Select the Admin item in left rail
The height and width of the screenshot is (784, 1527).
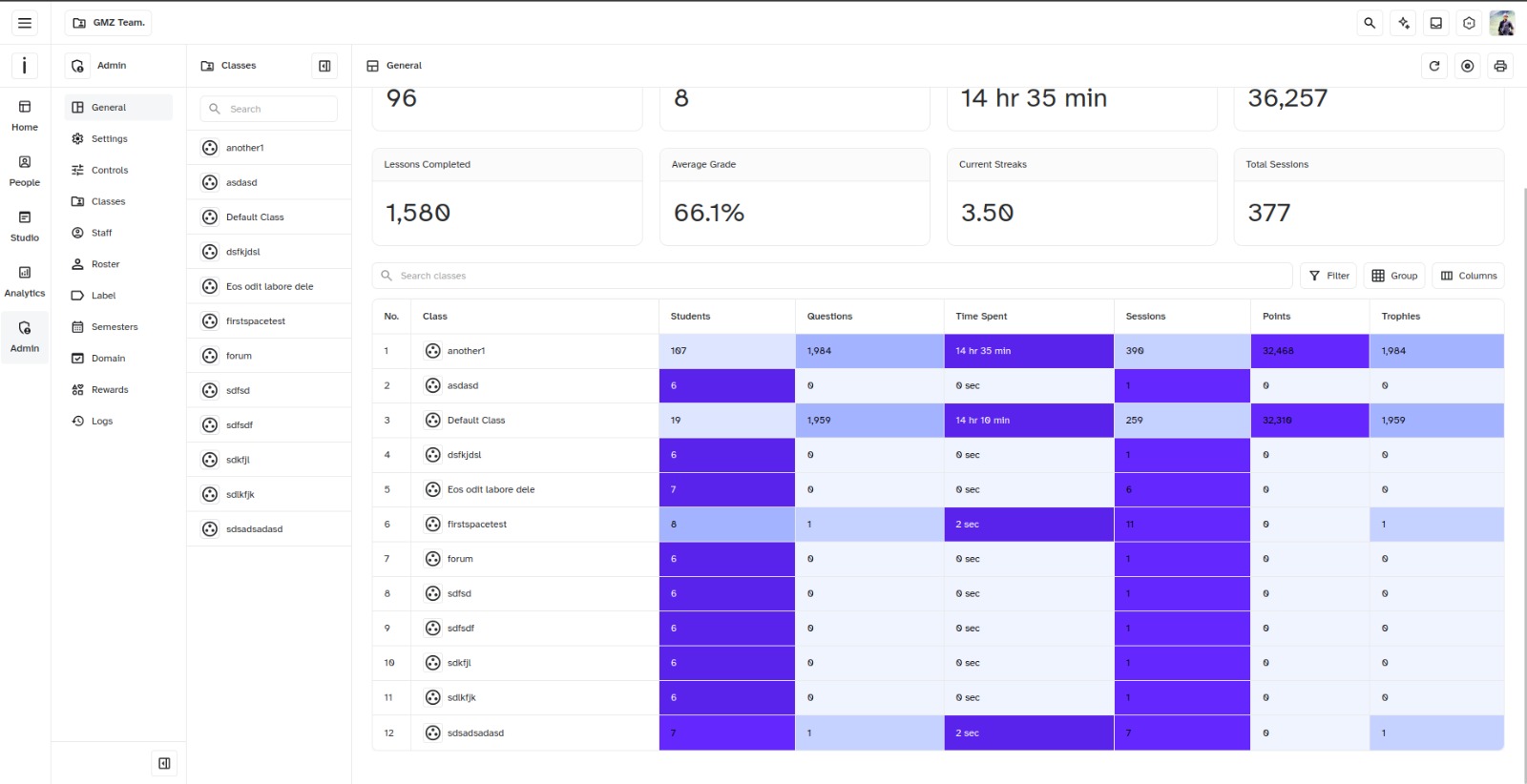tap(25, 337)
